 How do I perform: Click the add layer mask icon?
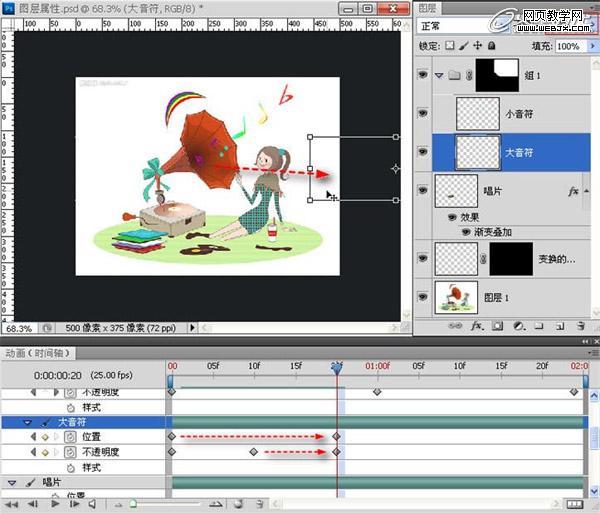(x=498, y=326)
